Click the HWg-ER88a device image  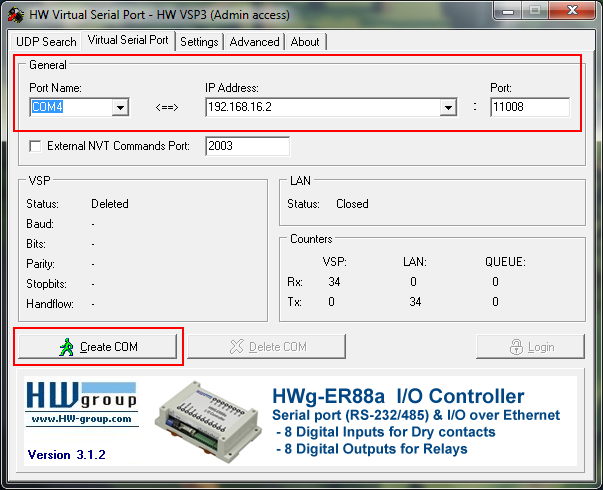[209, 422]
